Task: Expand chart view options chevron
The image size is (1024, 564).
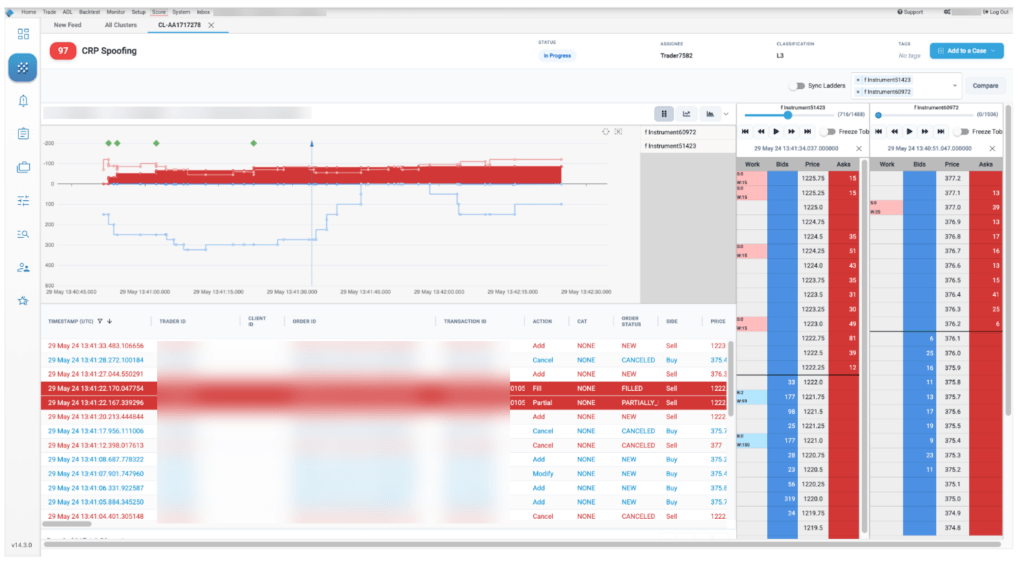Action: [726, 114]
